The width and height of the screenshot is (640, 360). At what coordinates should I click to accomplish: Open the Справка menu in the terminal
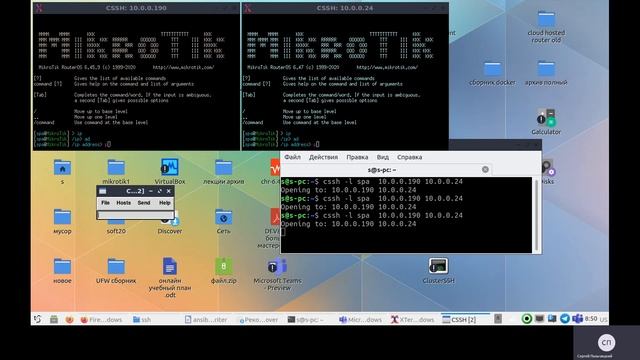coord(409,157)
